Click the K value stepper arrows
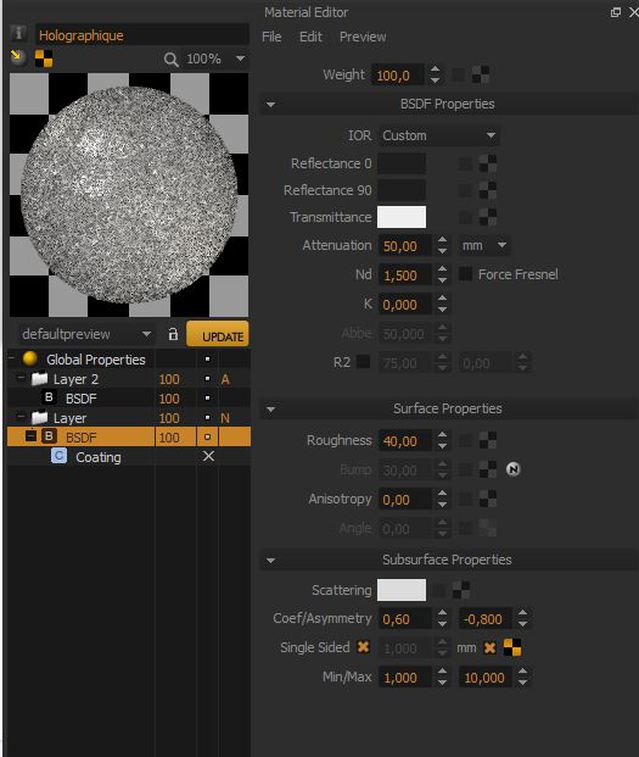Screen dimensions: 639x757 [x=442, y=305]
